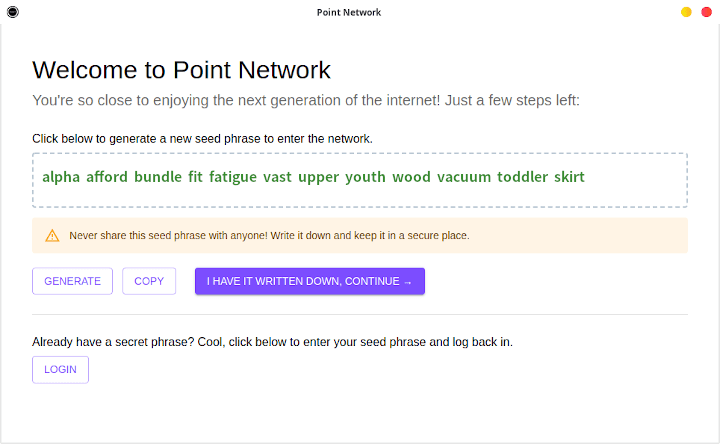Click the 'Welcome to Point Network' heading

click(181, 70)
